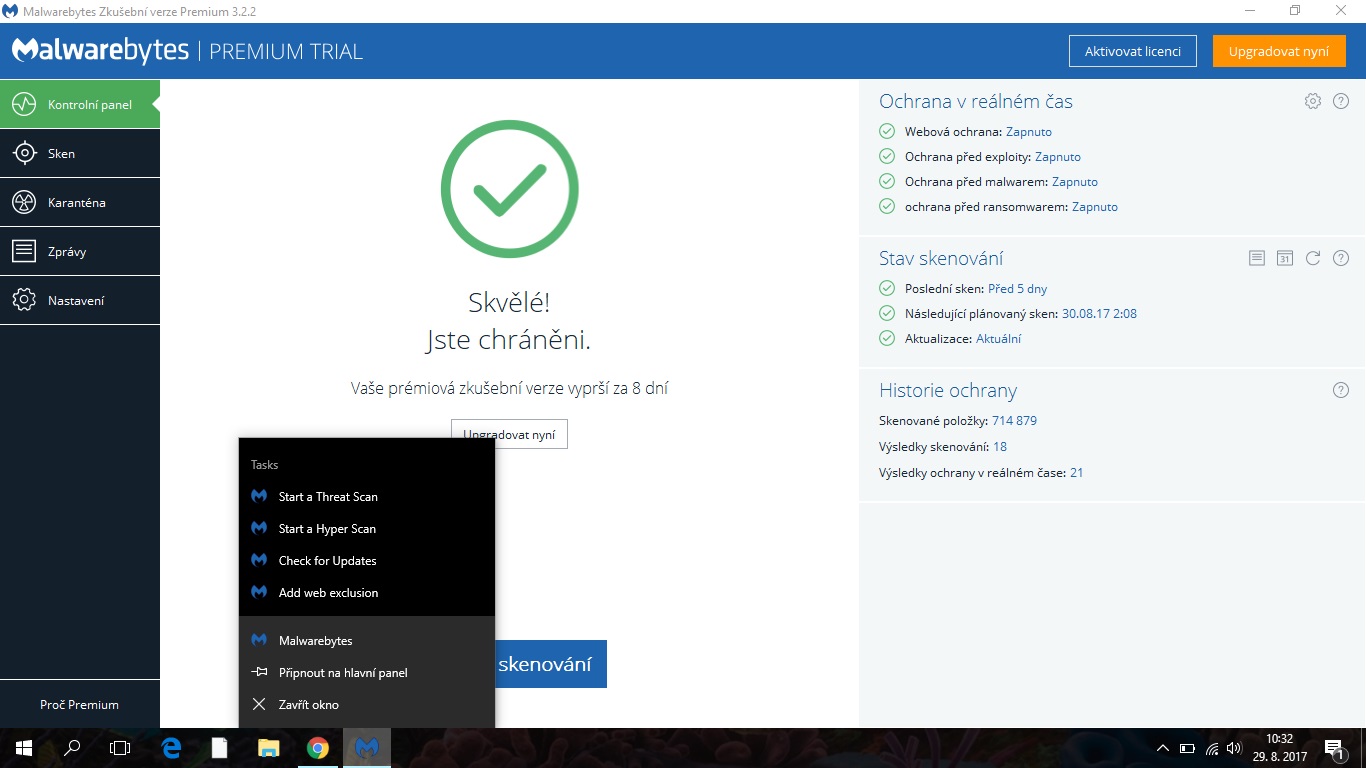Click help icon beside real-time protection header
Image resolution: width=1366 pixels, height=768 pixels.
1341,101
